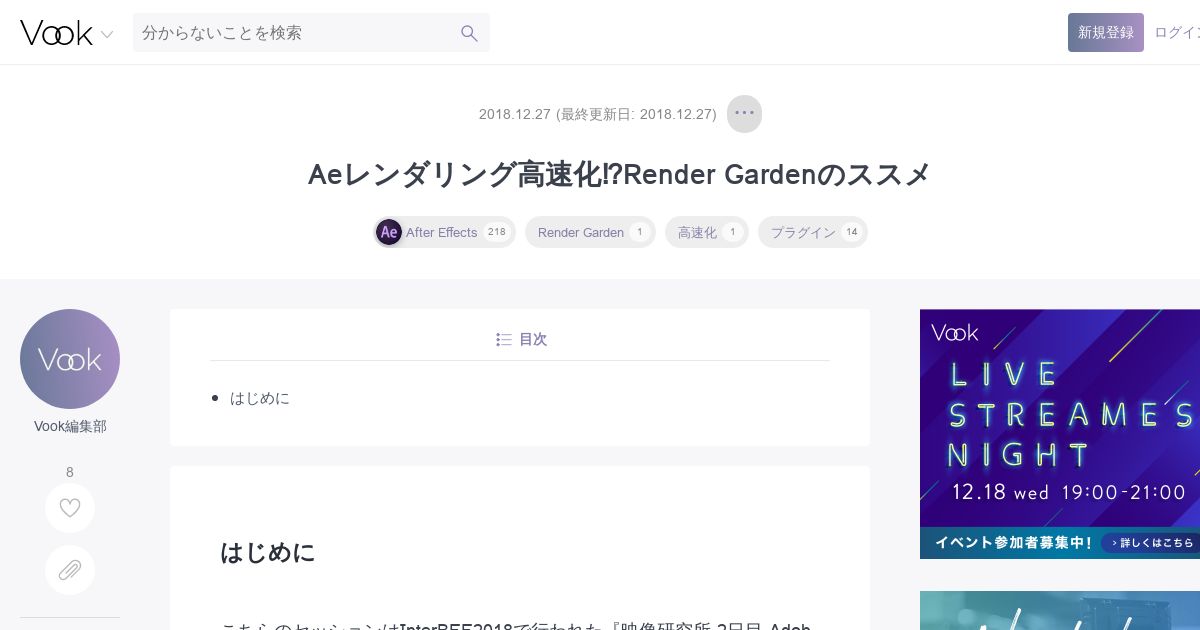Like the article with heart icon

click(70, 508)
